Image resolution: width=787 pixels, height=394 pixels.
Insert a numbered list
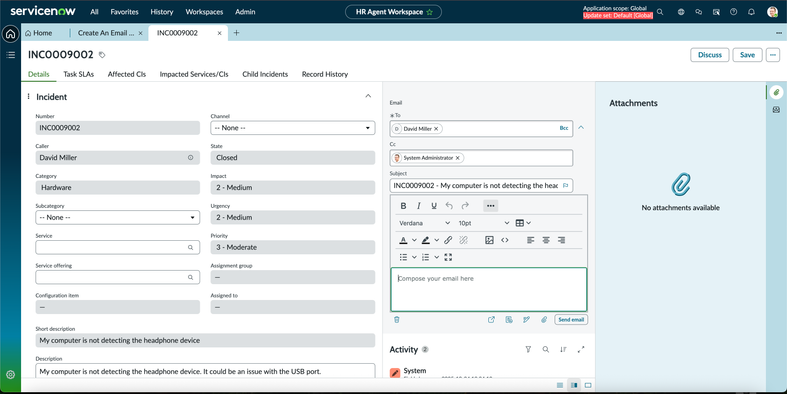click(426, 257)
